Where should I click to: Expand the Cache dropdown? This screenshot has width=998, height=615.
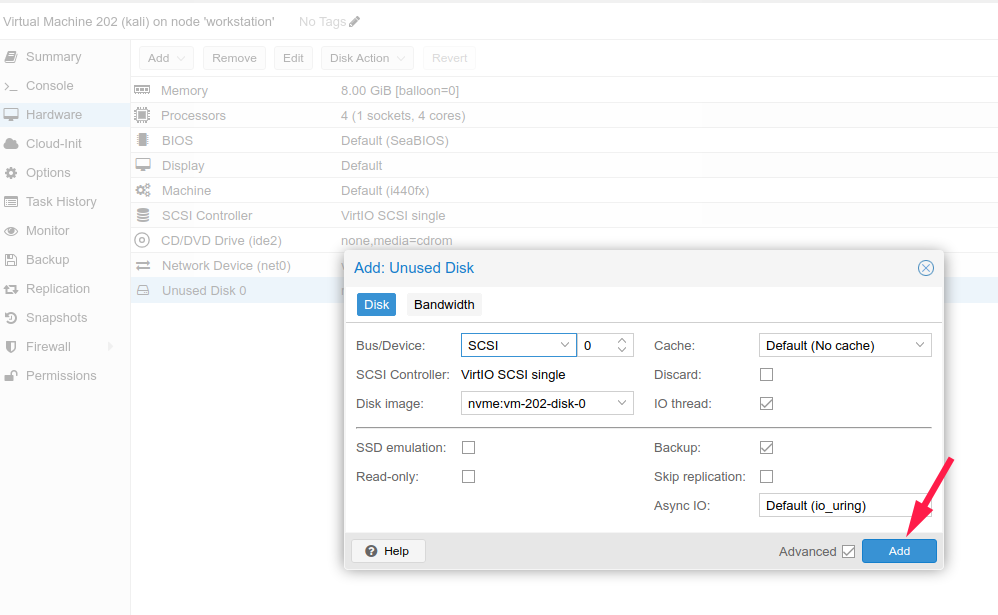click(x=845, y=345)
